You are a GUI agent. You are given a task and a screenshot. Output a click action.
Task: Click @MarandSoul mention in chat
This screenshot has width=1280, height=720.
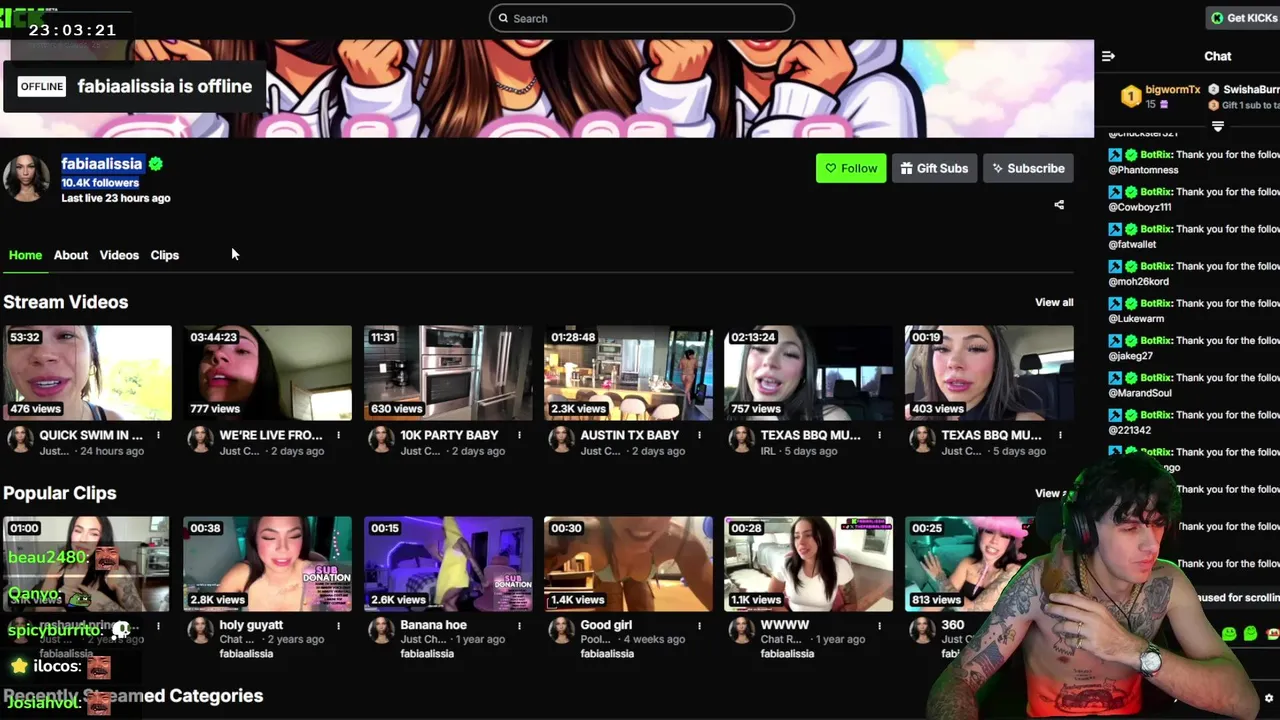tap(1140, 392)
